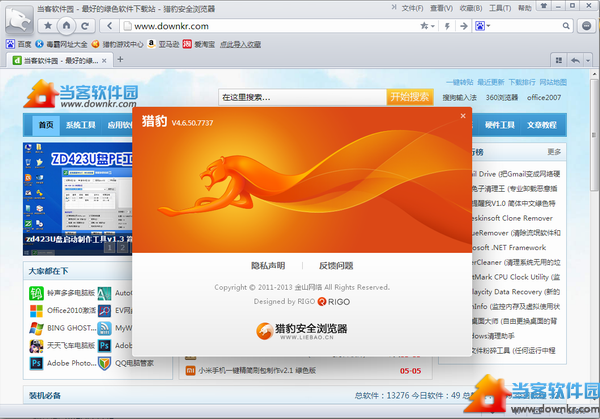Select the 当客软件园 tab
The width and height of the screenshot is (600, 419).
pyautogui.click(x=59, y=60)
